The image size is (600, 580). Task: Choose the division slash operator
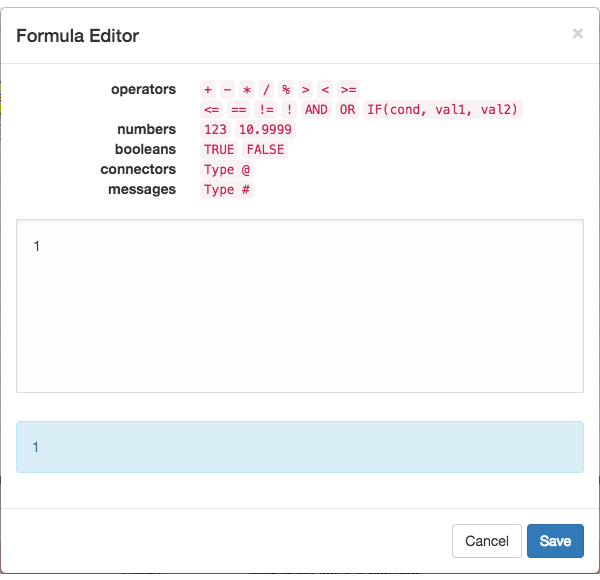pos(266,90)
